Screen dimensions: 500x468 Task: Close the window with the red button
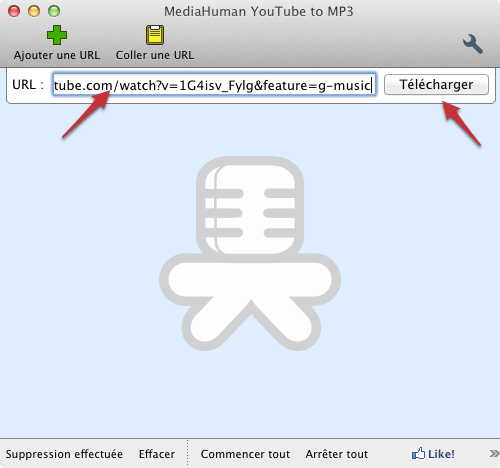(x=14, y=11)
